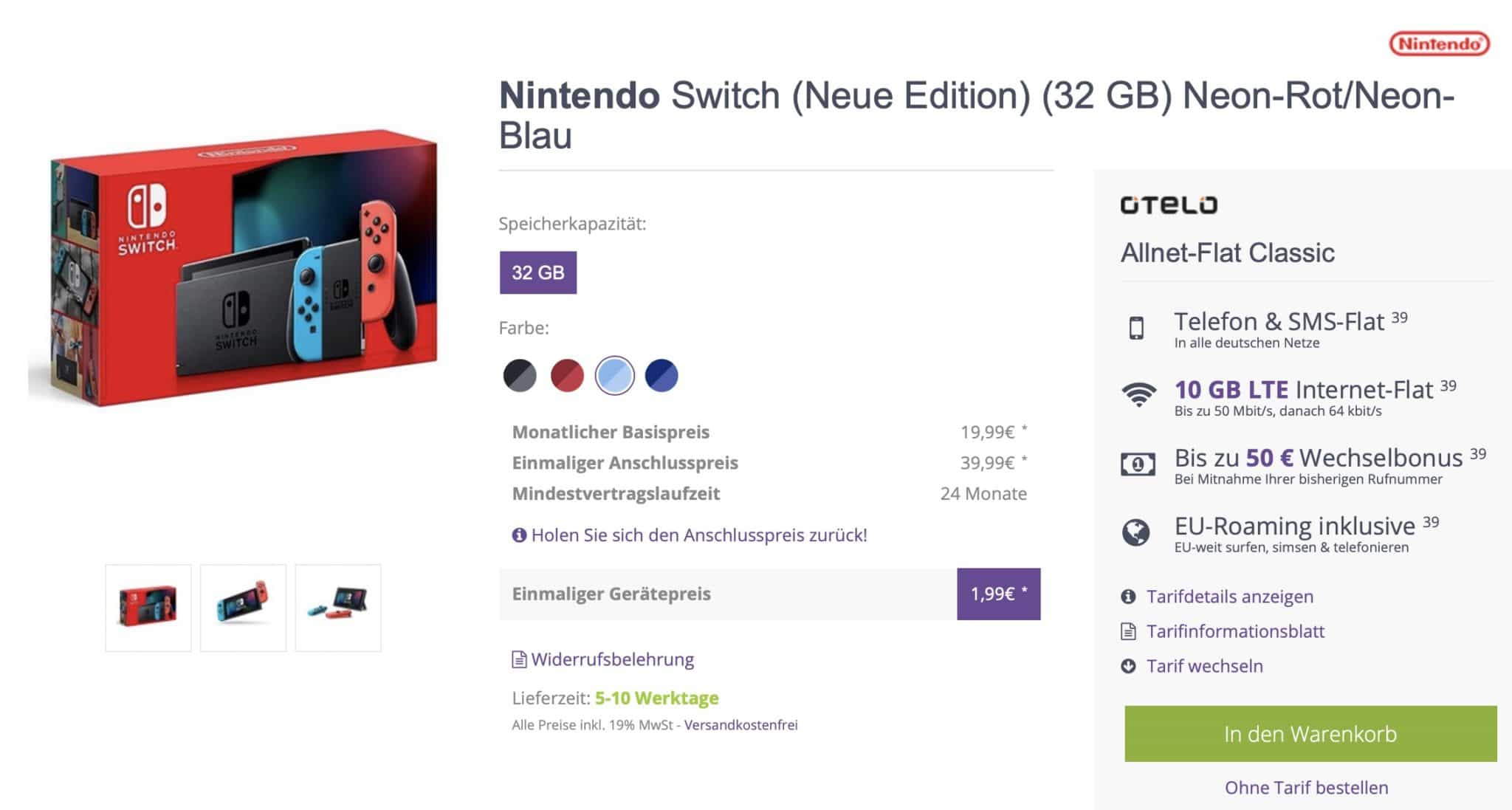Open Ohne Tarif bestellen link
Image resolution: width=1512 pixels, height=810 pixels.
[x=1307, y=788]
